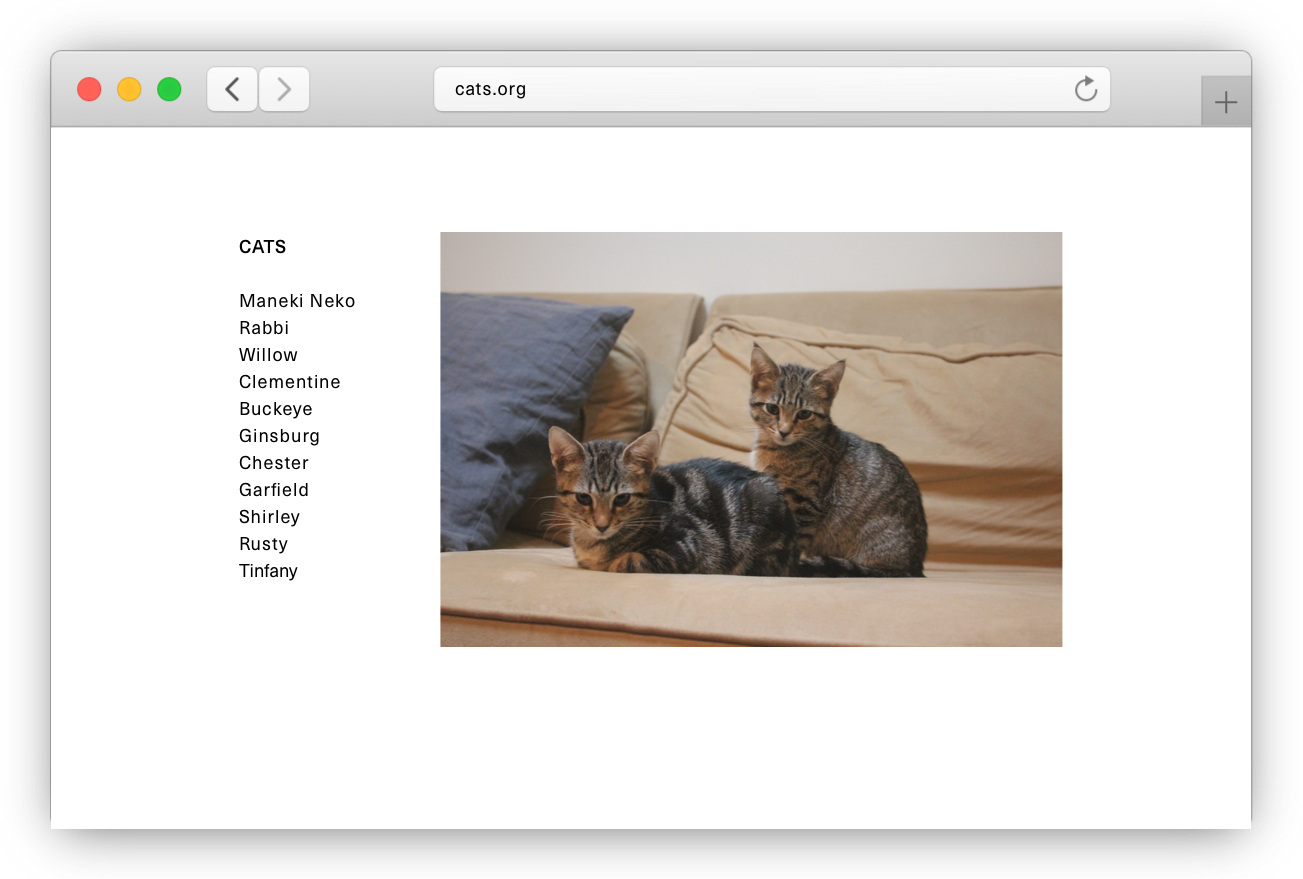Open the Garfield link
This screenshot has height=879, width=1303.
click(273, 490)
